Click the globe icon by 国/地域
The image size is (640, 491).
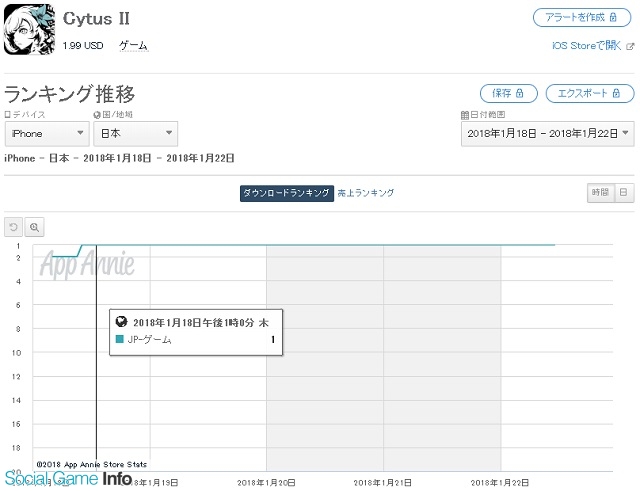[97, 115]
